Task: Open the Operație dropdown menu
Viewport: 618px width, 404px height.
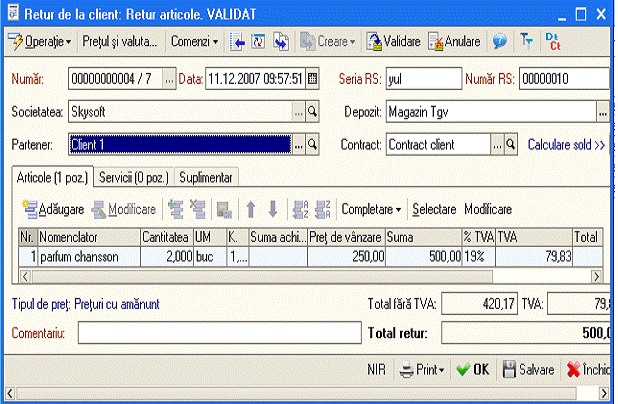Action: 39,41
